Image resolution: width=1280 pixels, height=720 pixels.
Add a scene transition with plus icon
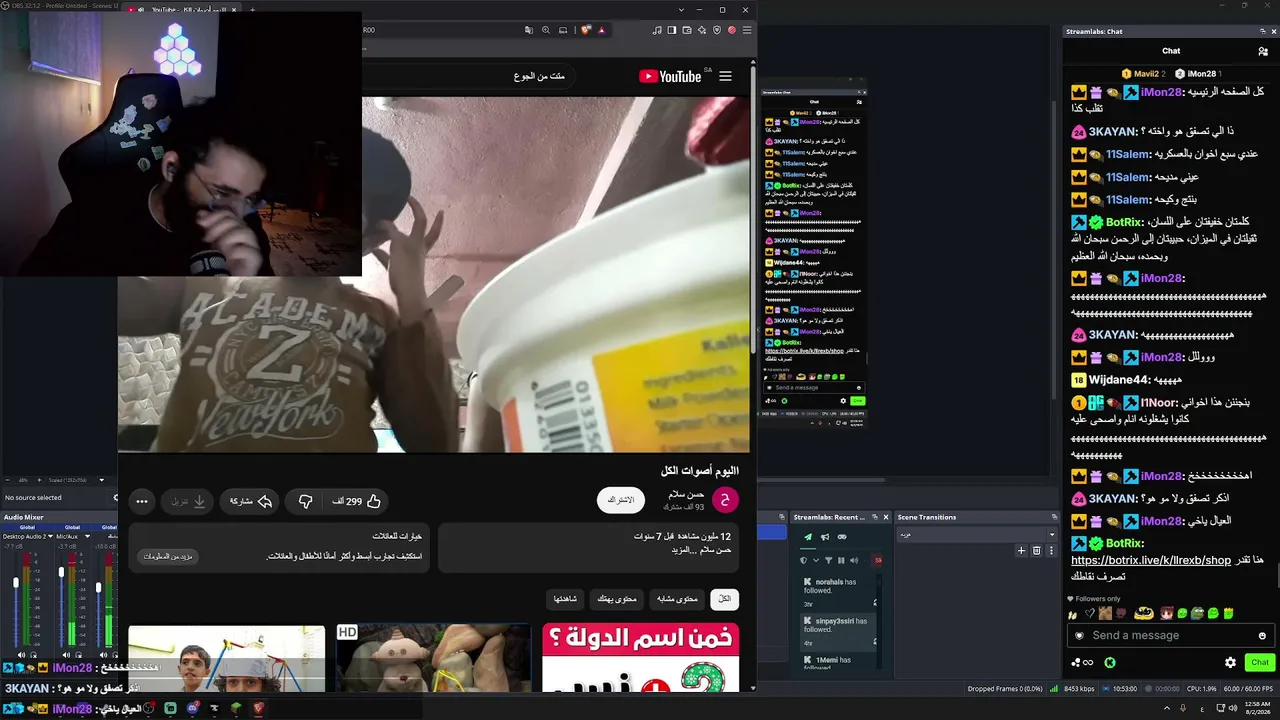(1021, 550)
